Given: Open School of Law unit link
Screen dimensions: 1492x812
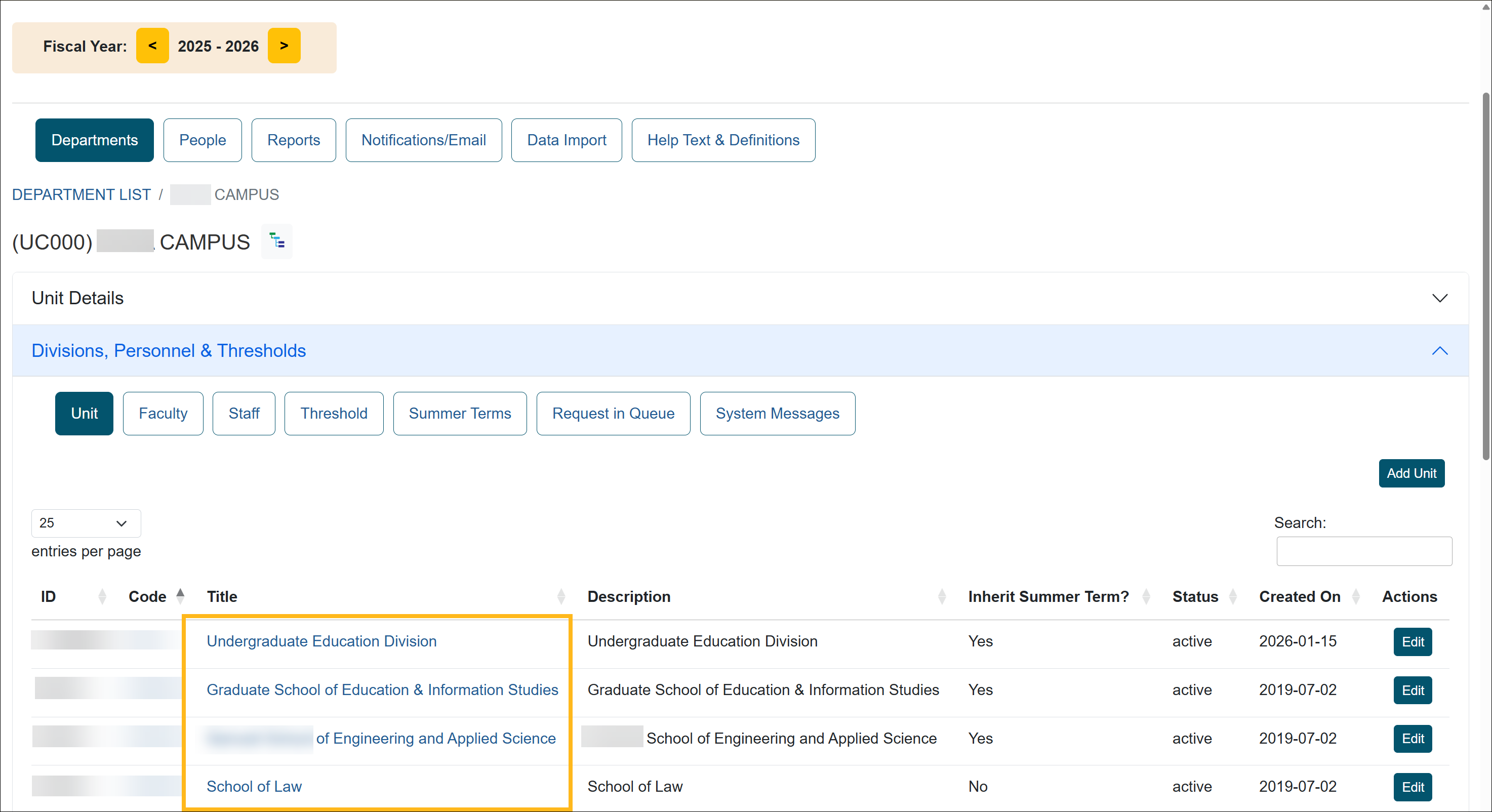Looking at the screenshot, I should point(254,787).
